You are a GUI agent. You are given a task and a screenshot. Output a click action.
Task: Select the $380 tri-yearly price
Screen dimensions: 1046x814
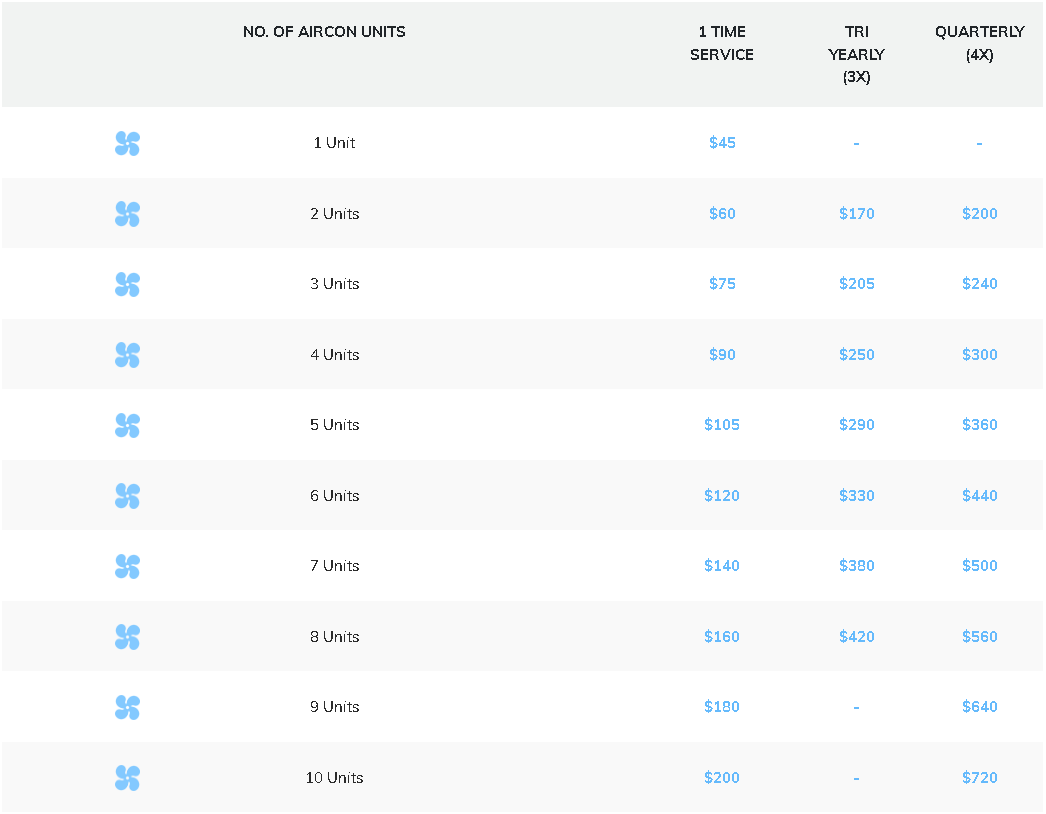[x=857, y=566]
